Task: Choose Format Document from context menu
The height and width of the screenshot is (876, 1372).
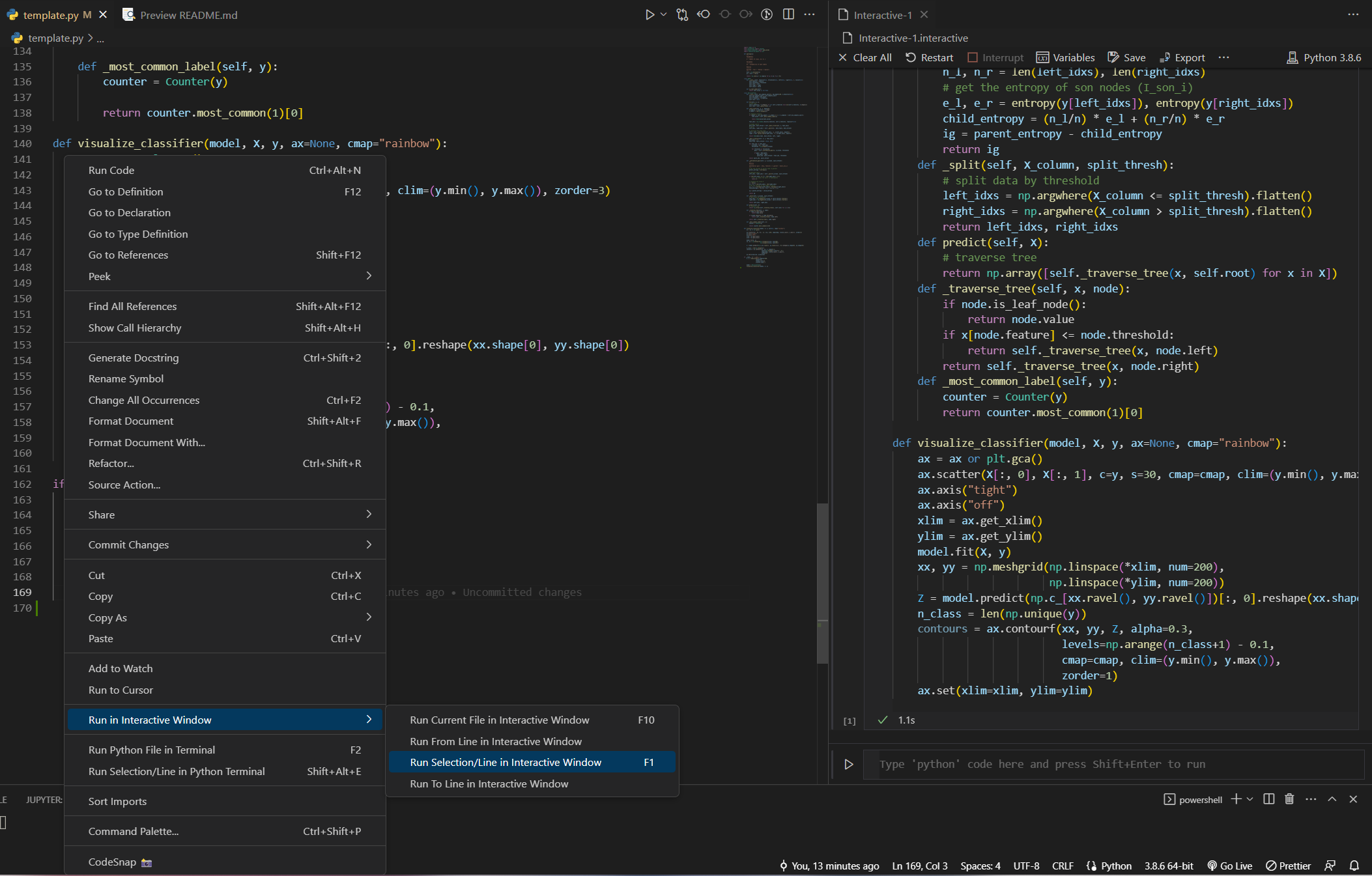Action: click(131, 421)
